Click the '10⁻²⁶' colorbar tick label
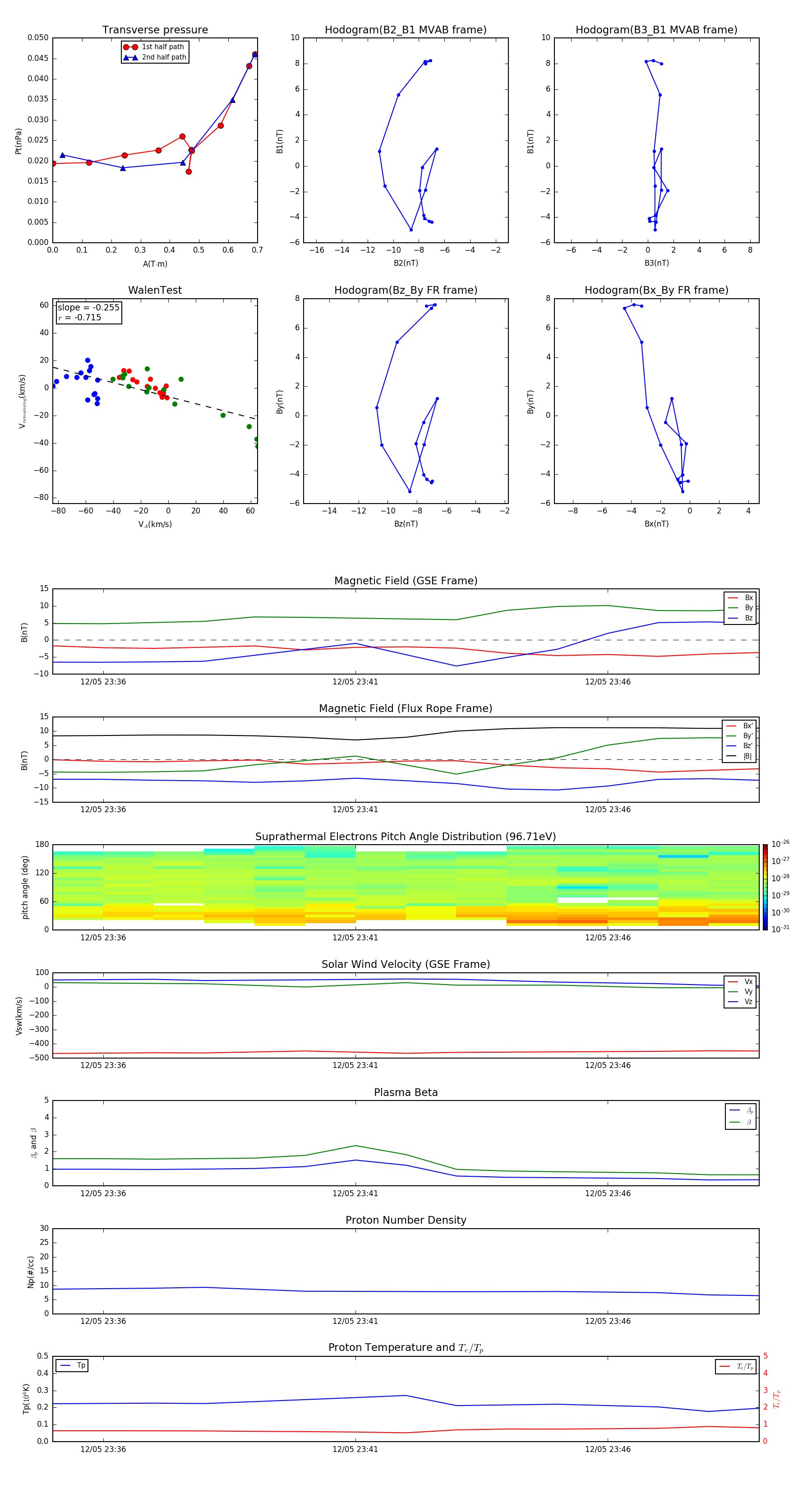The width and height of the screenshot is (812, 1489). [781, 844]
